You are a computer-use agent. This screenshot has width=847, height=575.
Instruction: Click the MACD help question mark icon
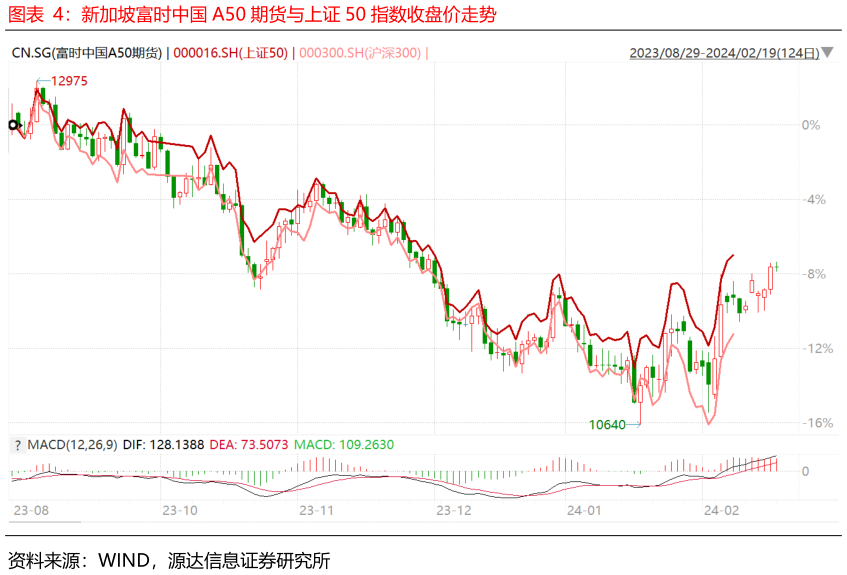[x=17, y=445]
